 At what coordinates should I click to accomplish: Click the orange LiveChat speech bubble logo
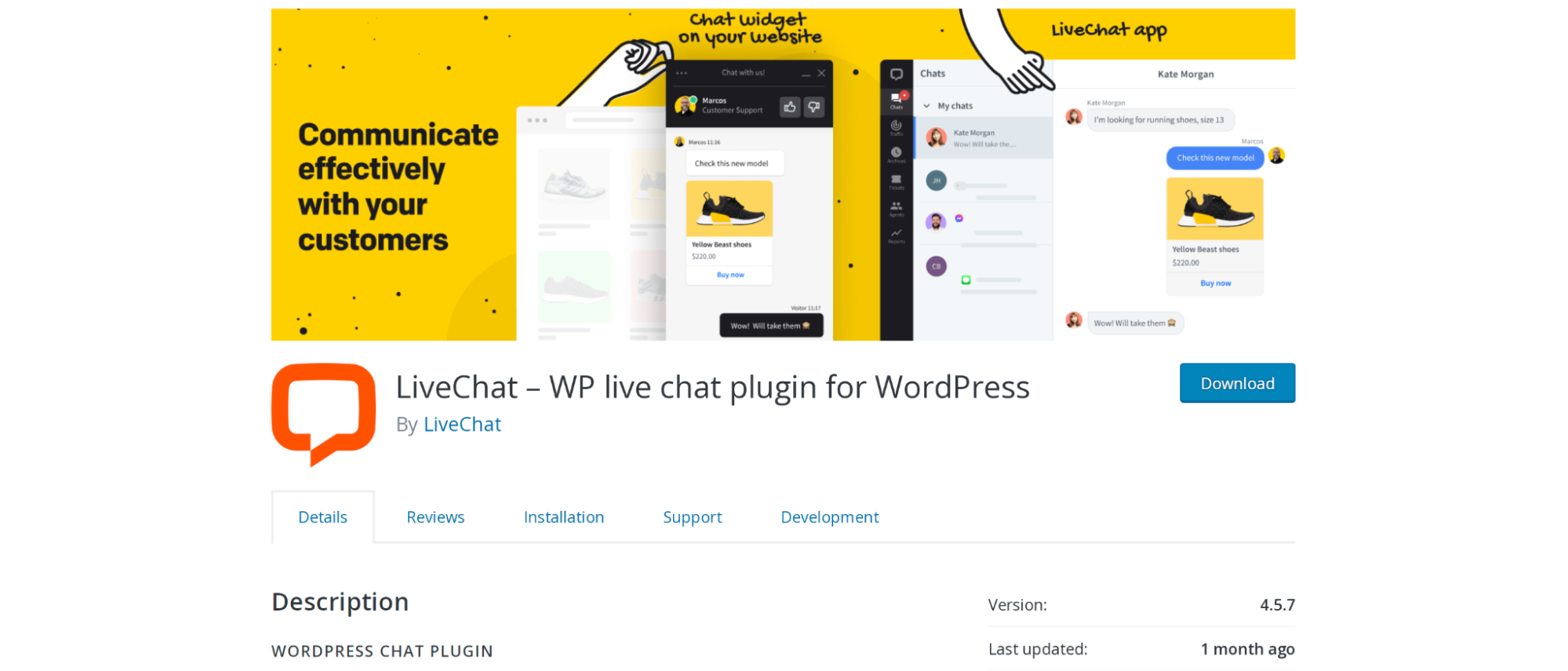tap(323, 414)
